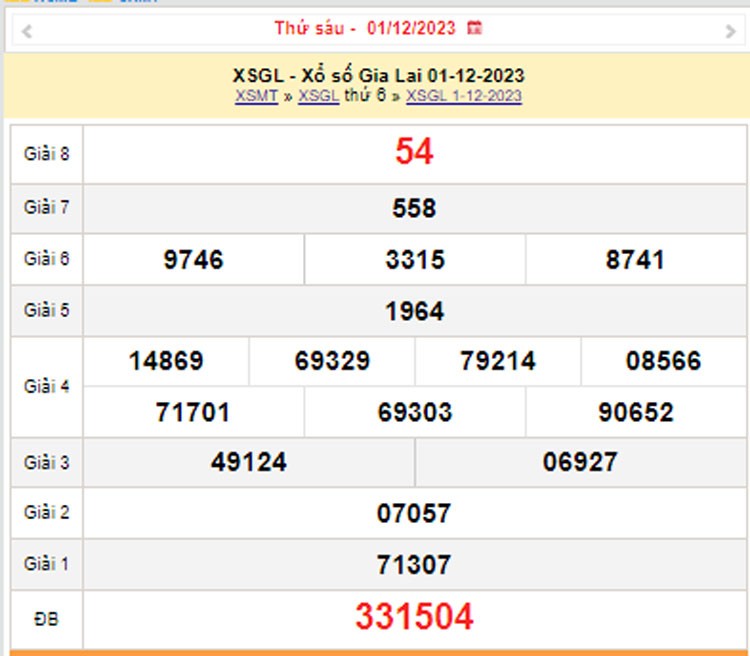Select the special prize number 331504
Viewport: 750px width, 656px height.
[414, 618]
